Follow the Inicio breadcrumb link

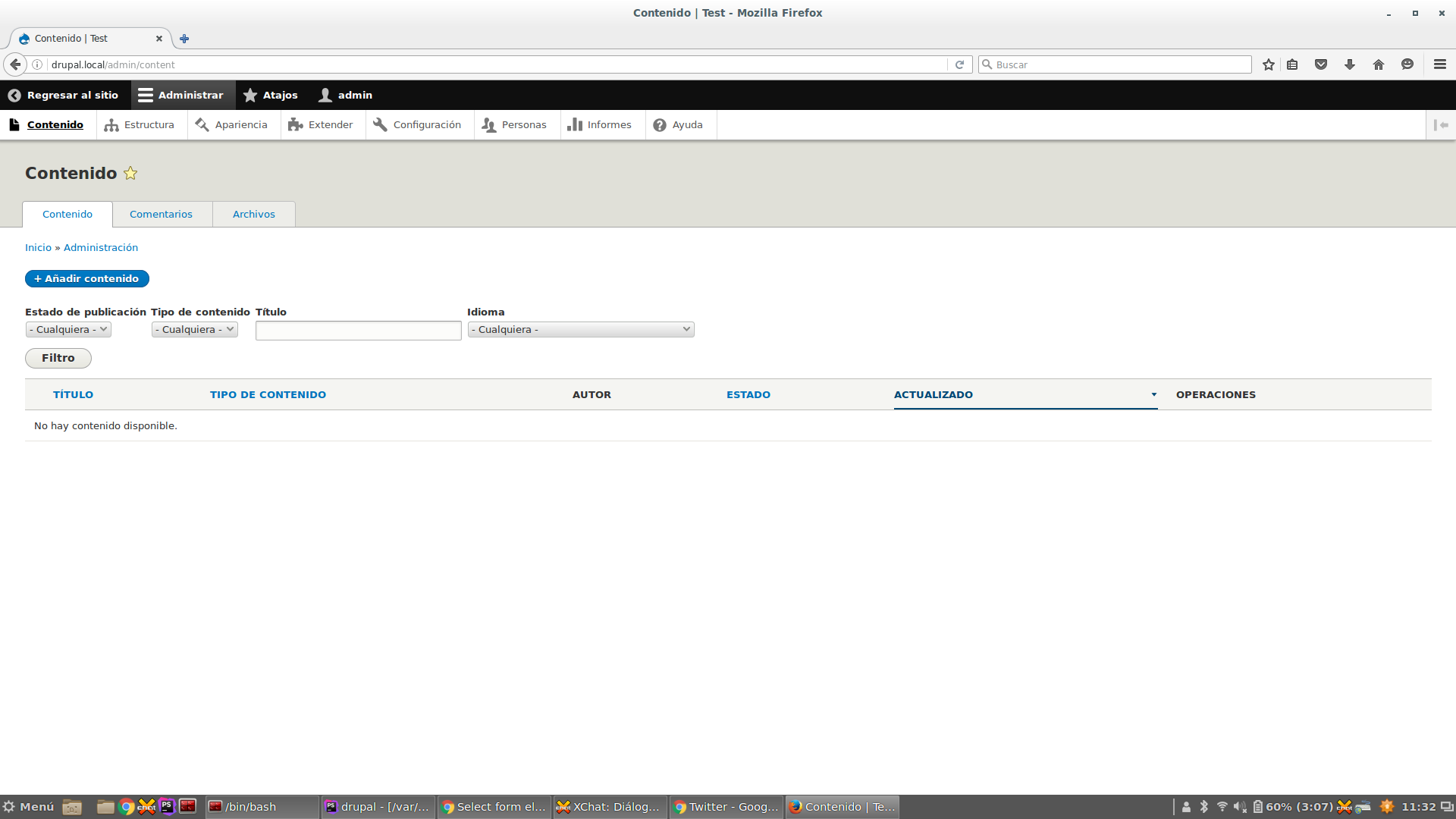(38, 248)
